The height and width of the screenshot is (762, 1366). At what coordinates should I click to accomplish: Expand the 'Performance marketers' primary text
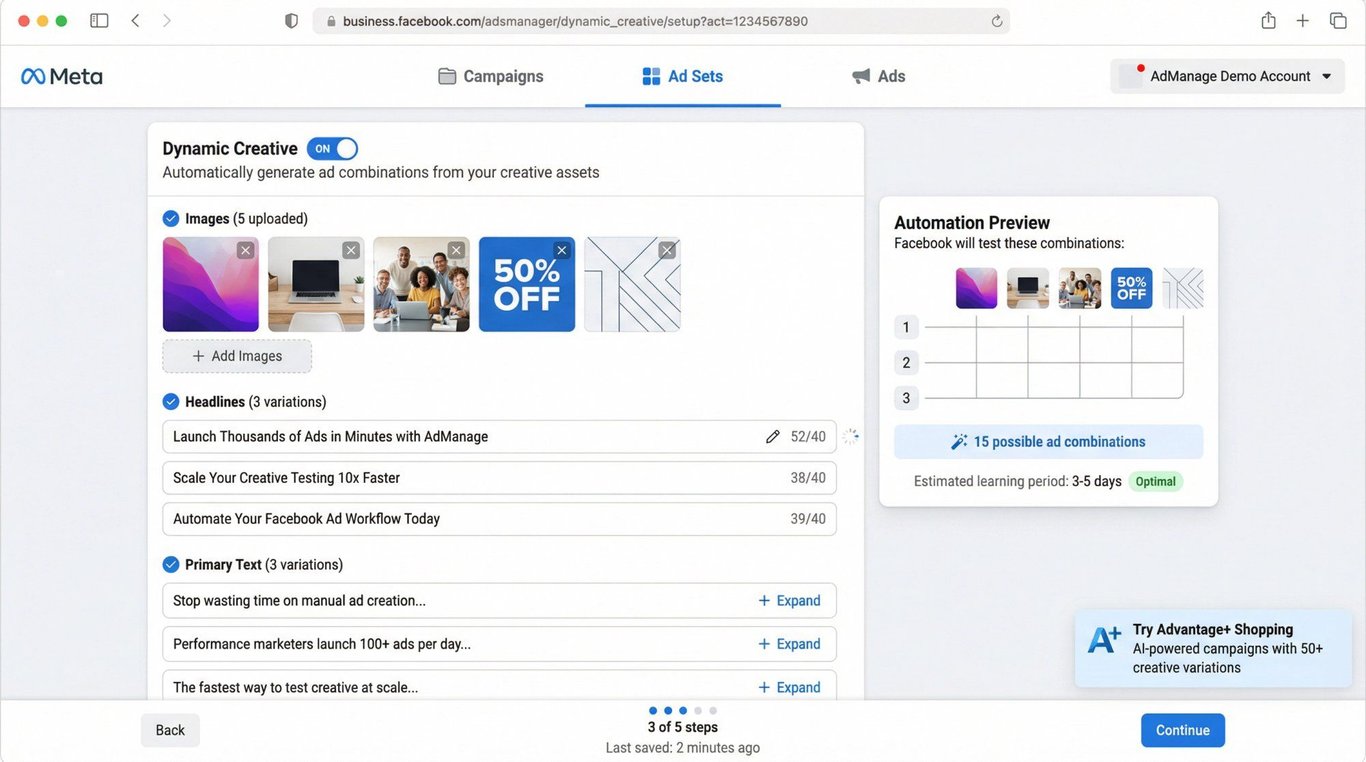coord(789,644)
